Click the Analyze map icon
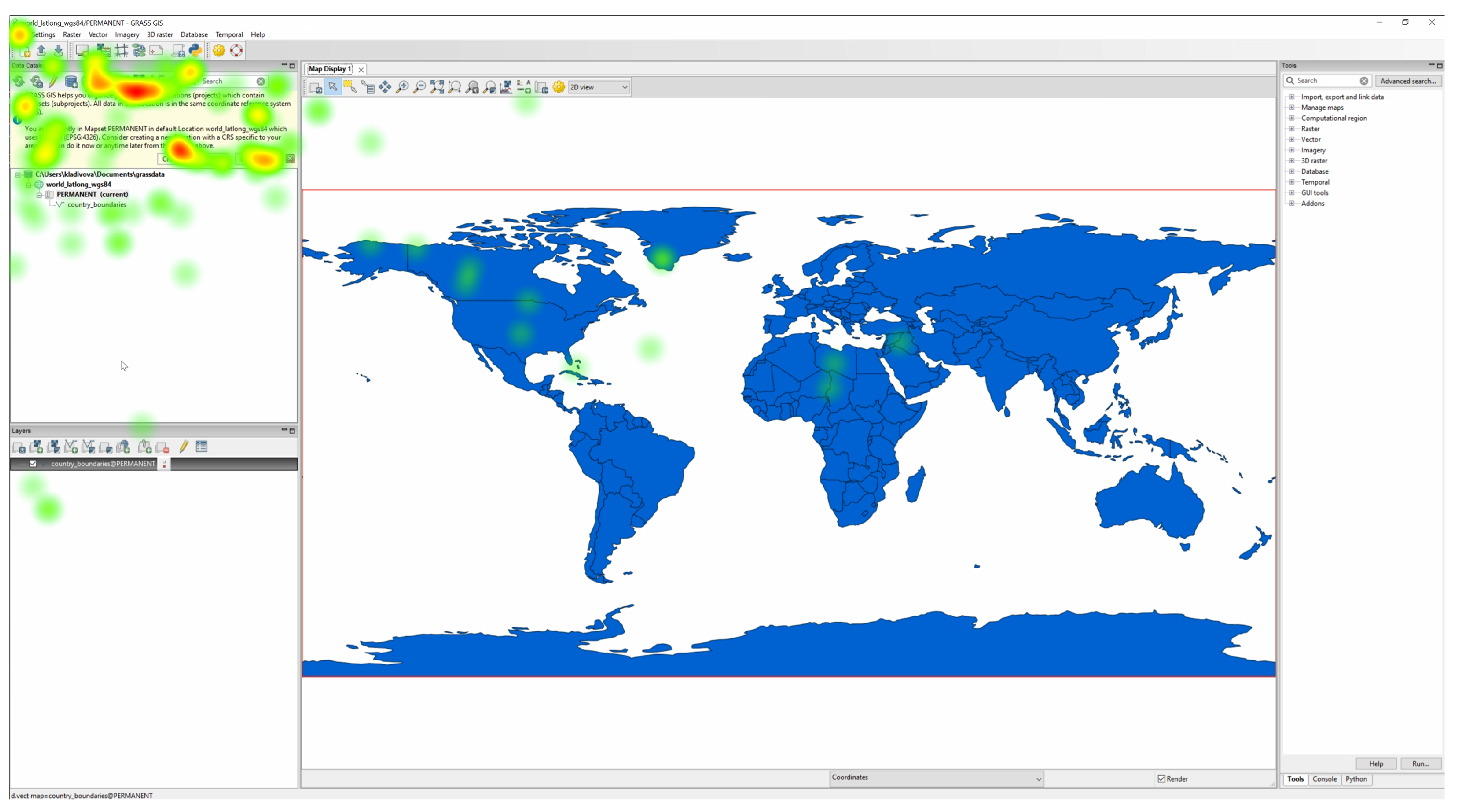 (506, 87)
